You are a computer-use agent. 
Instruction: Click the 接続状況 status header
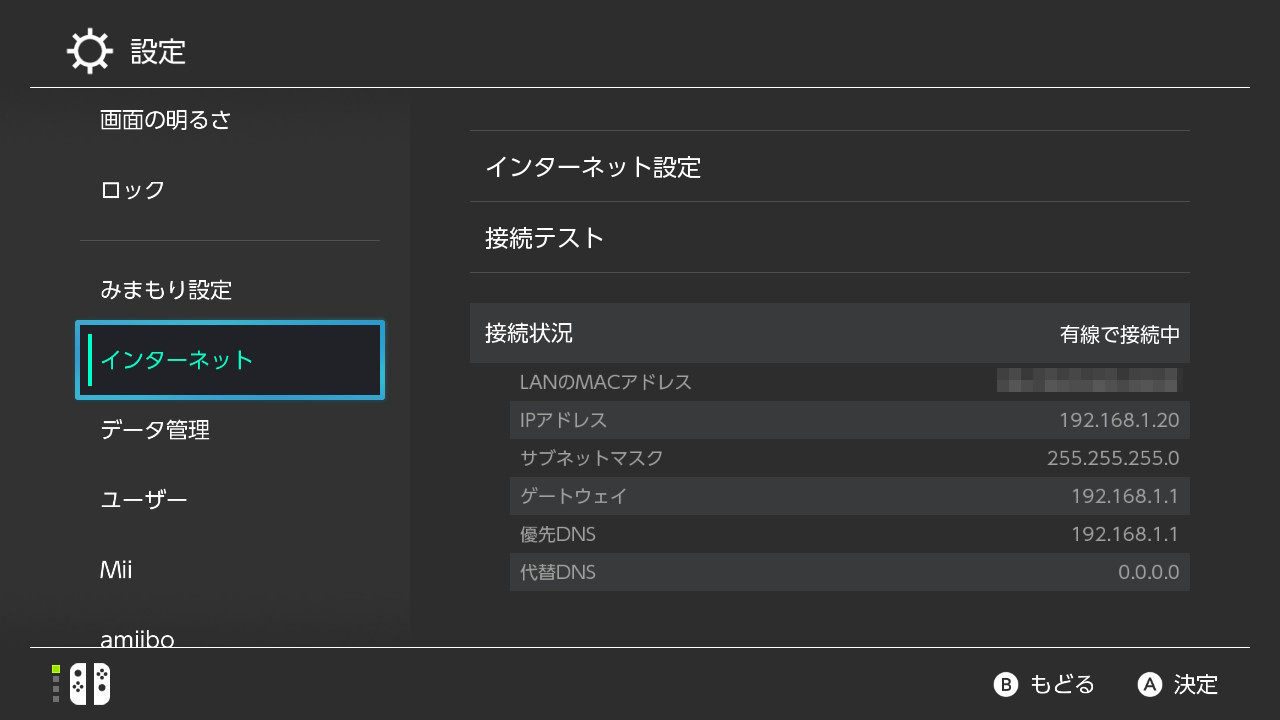pos(830,333)
